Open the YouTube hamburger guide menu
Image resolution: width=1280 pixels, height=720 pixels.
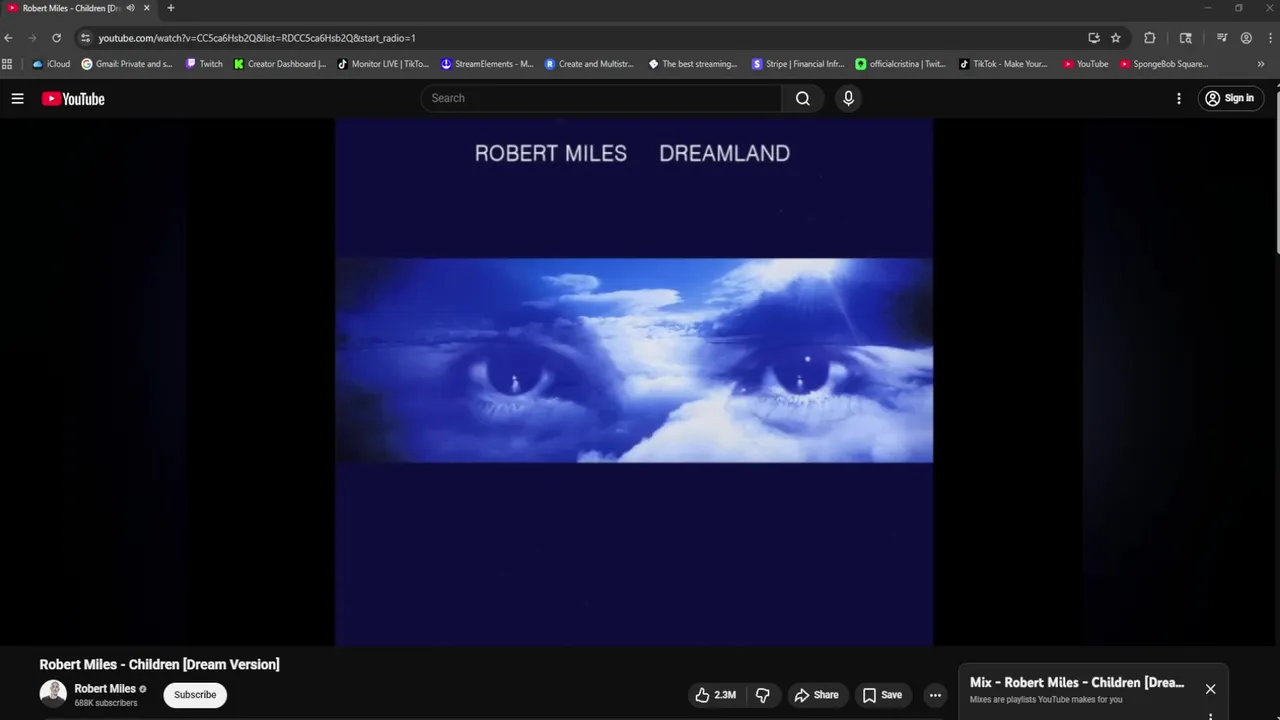point(17,98)
